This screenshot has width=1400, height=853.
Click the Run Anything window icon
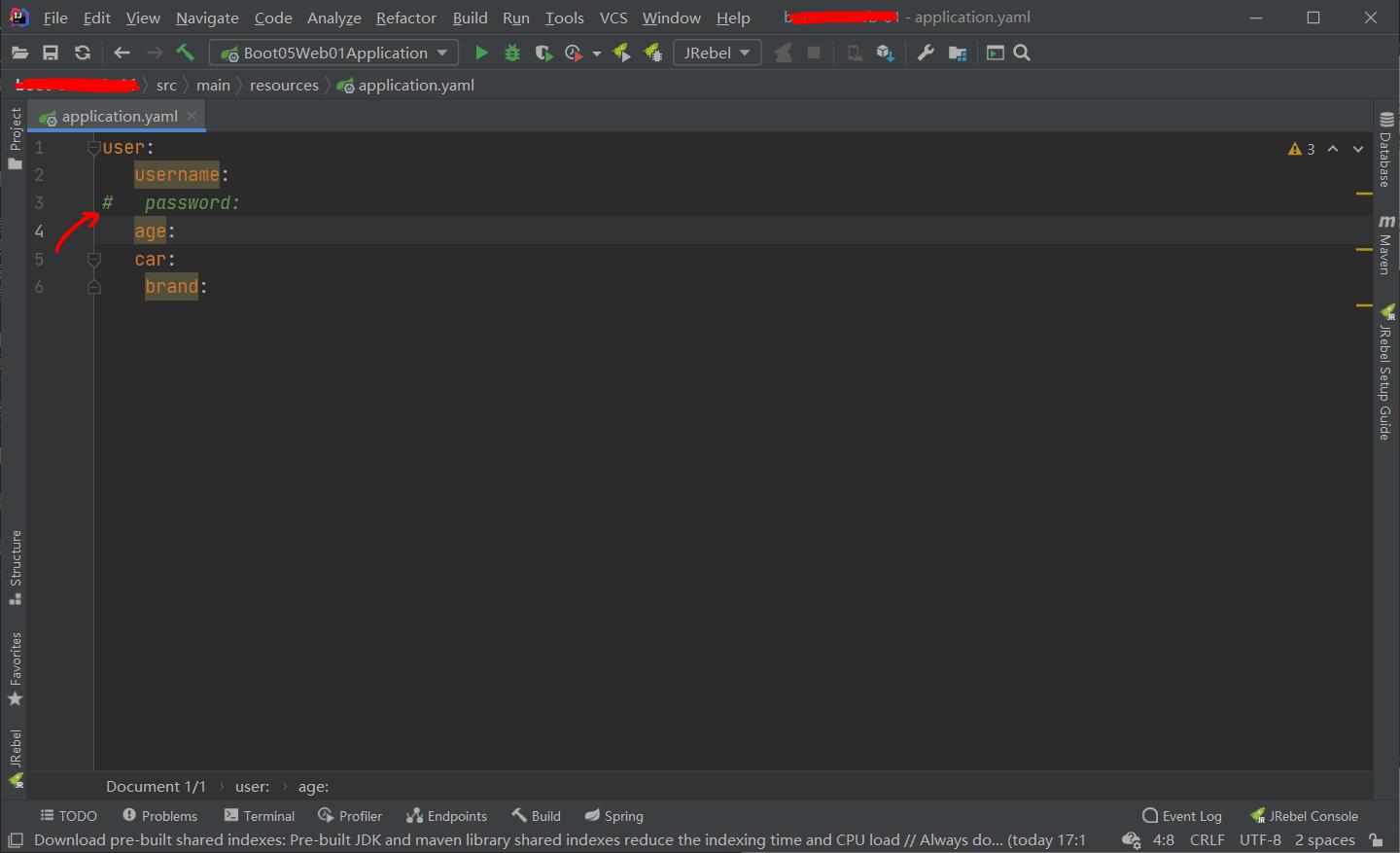click(996, 53)
